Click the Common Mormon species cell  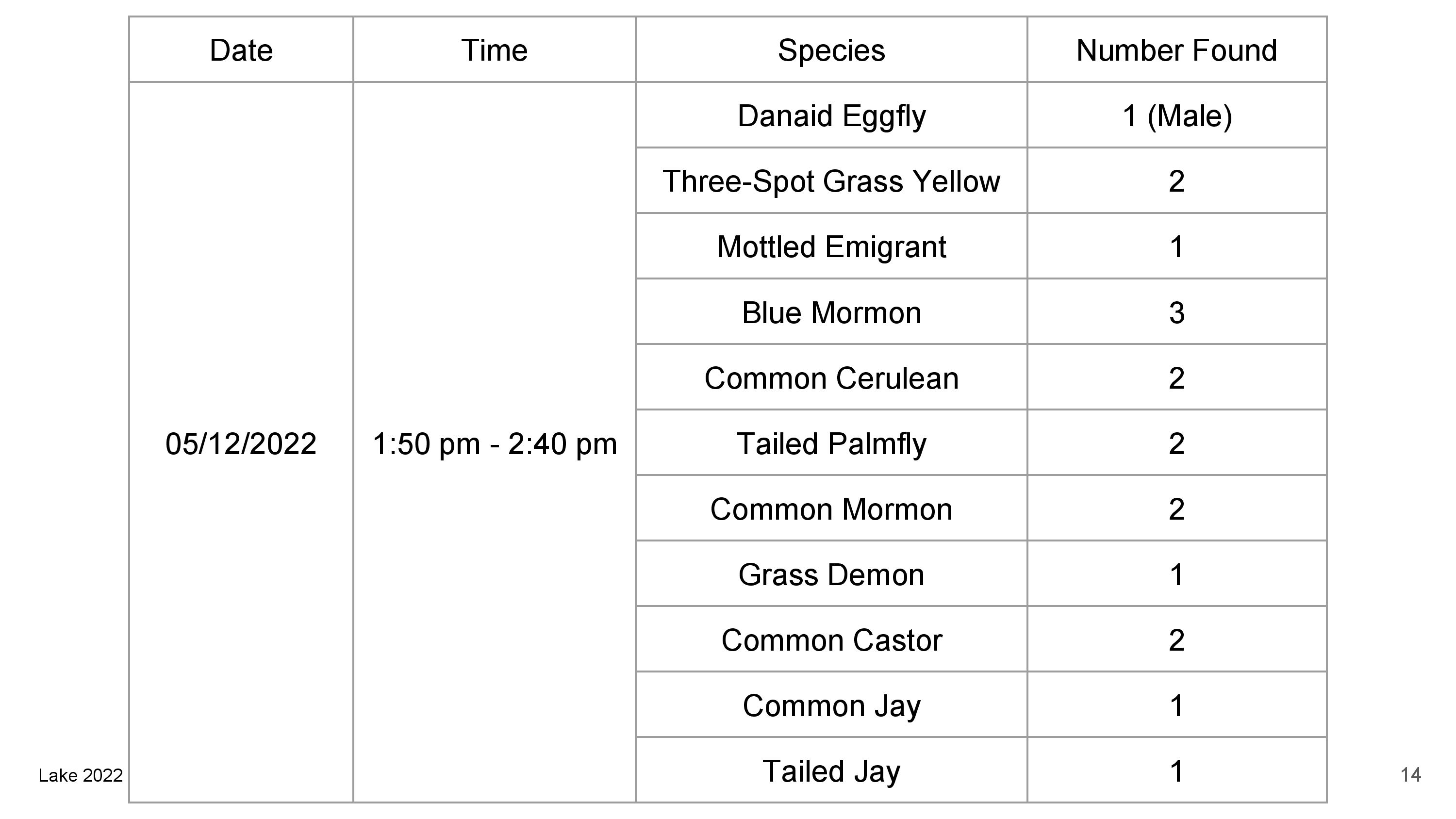click(831, 508)
